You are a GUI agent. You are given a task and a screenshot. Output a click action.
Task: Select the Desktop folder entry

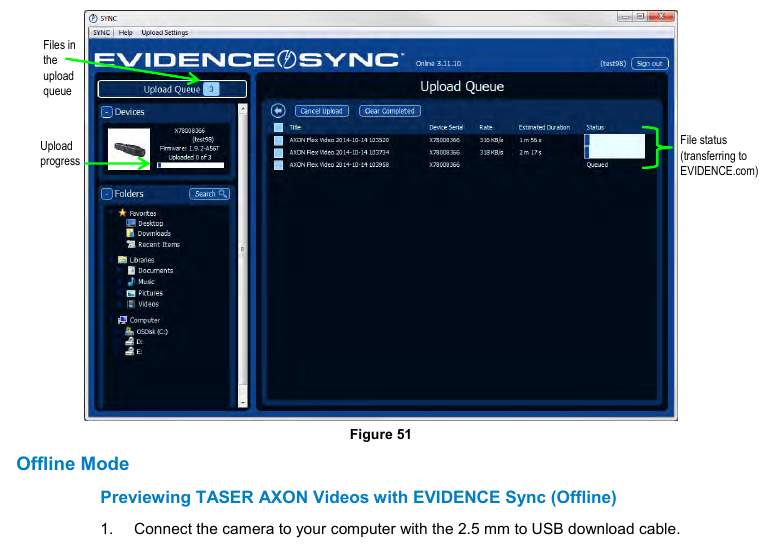tap(151, 223)
